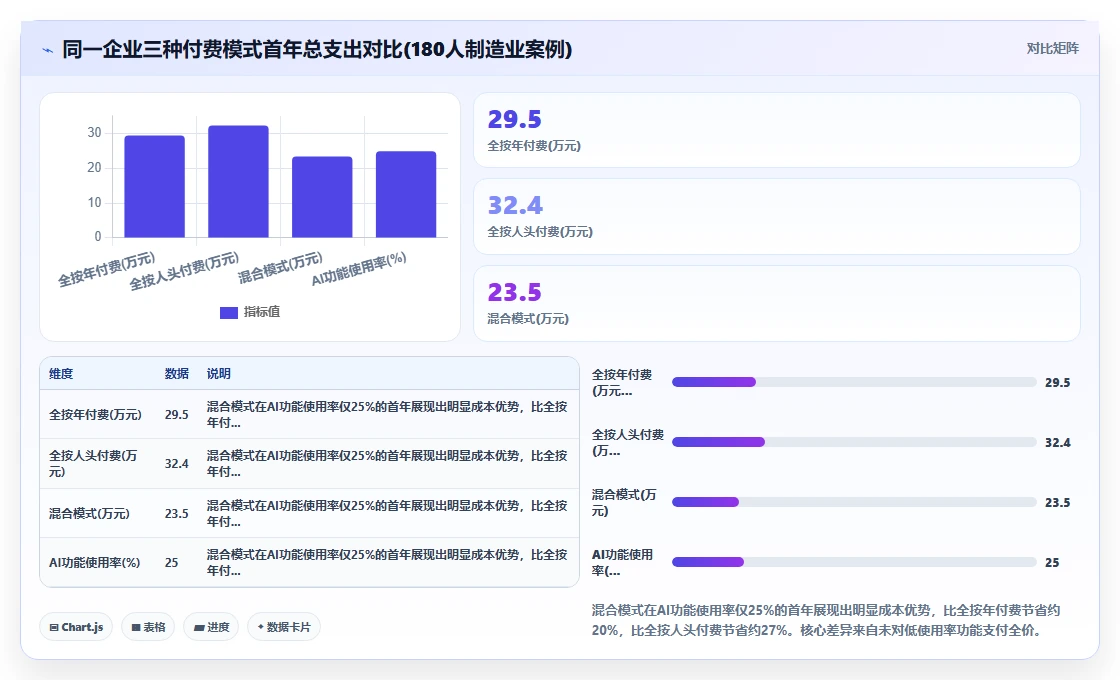
Task: Click the 指标值 legend text
Action: [x=262, y=312]
